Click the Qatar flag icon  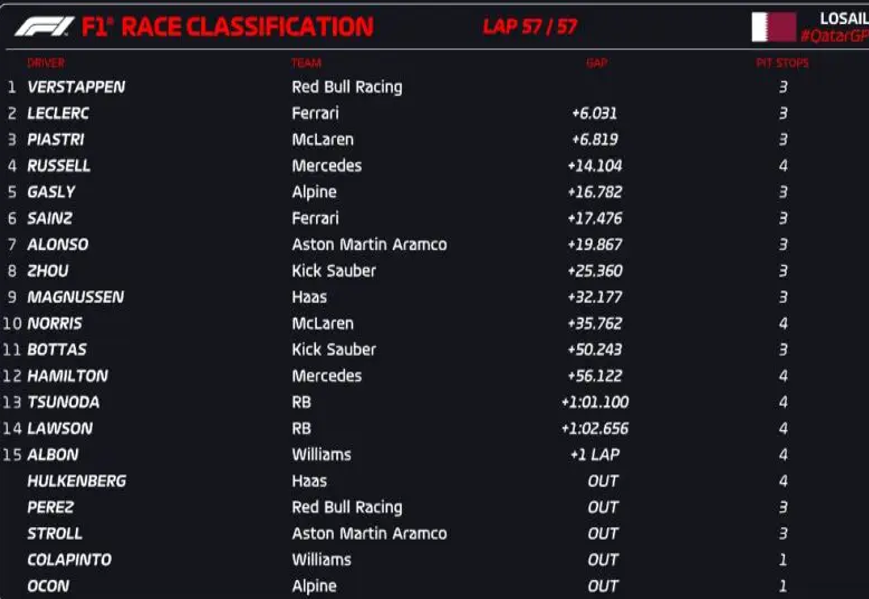774,27
